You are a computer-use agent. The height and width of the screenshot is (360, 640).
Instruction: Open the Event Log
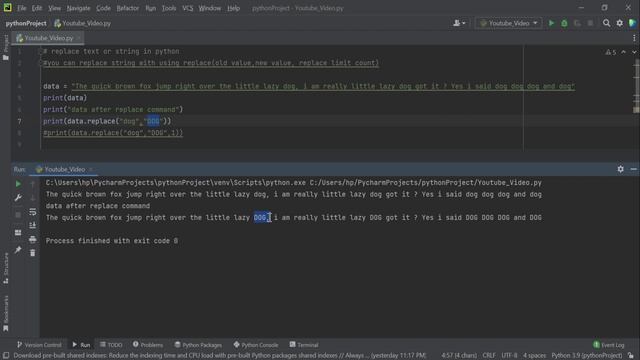click(x=609, y=345)
